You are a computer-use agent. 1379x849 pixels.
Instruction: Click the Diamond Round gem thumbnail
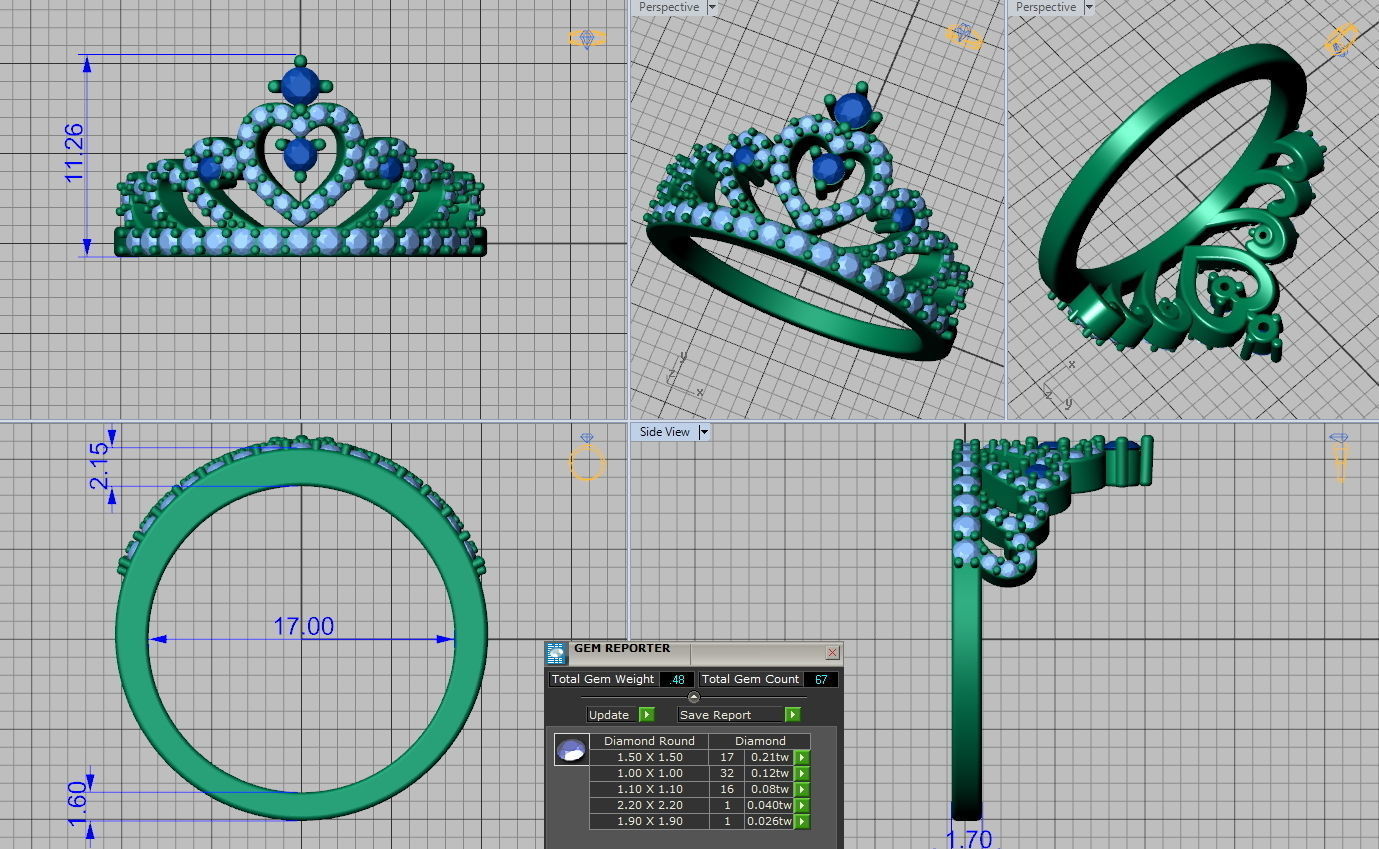(x=571, y=751)
